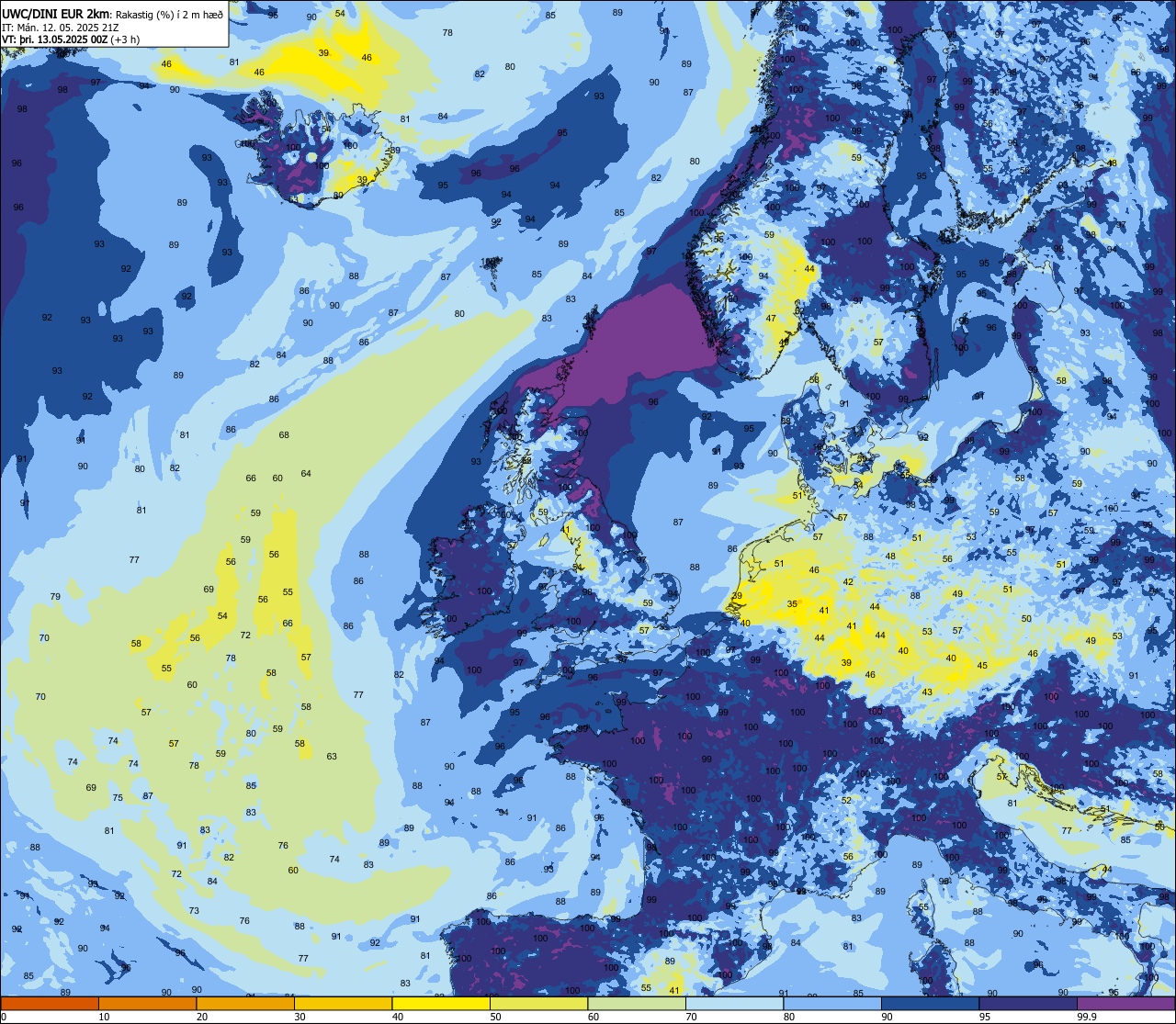Click the '50' legend tick label
This screenshot has width=1176, height=1024.
tap(495, 1017)
